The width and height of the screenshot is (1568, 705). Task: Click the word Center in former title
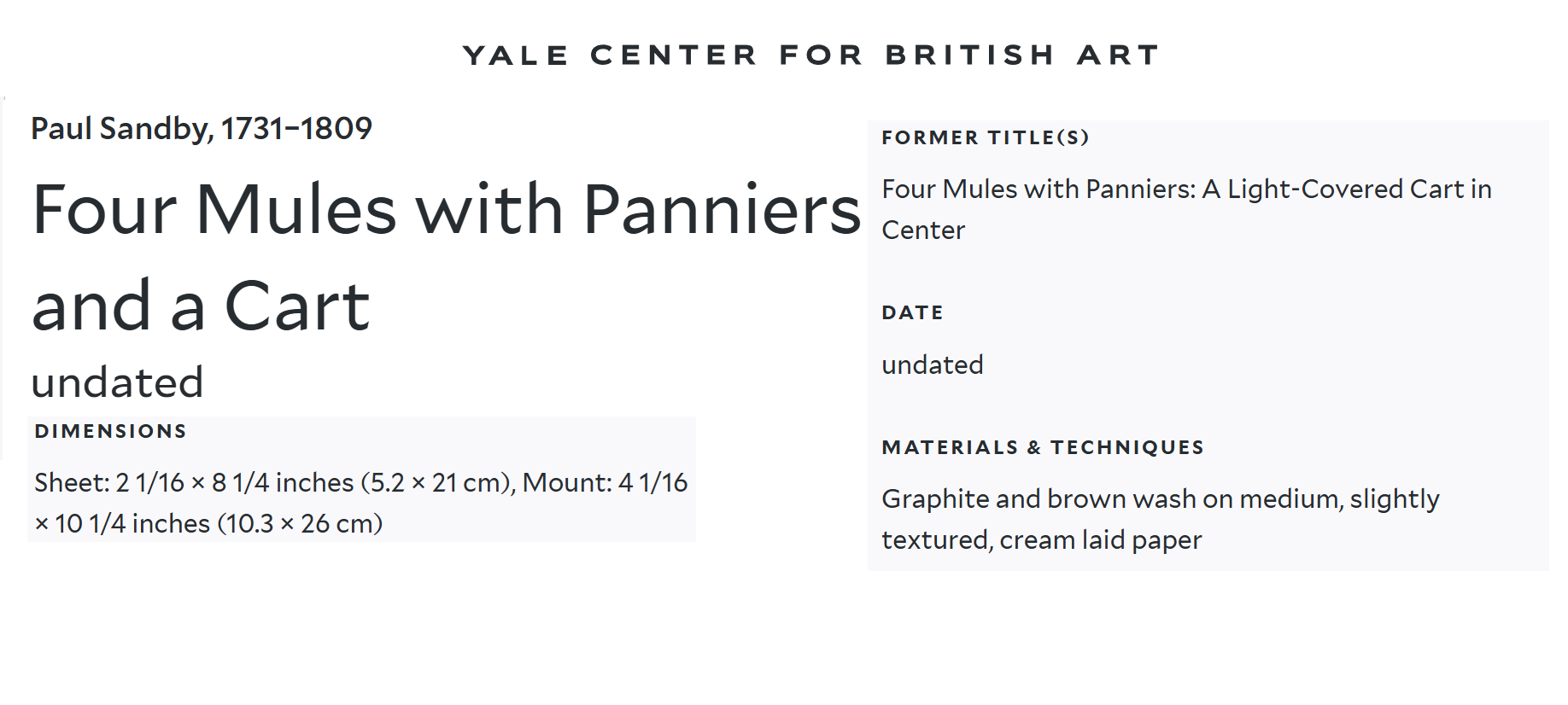(923, 230)
